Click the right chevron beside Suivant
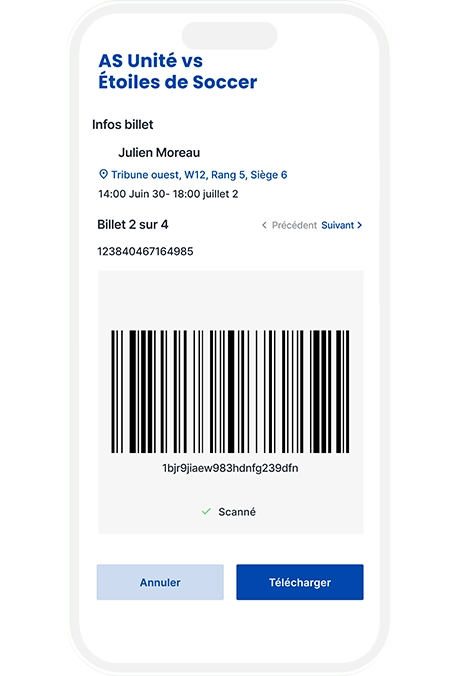Image resolution: width=459 pixels, height=676 pixels. 359,225
